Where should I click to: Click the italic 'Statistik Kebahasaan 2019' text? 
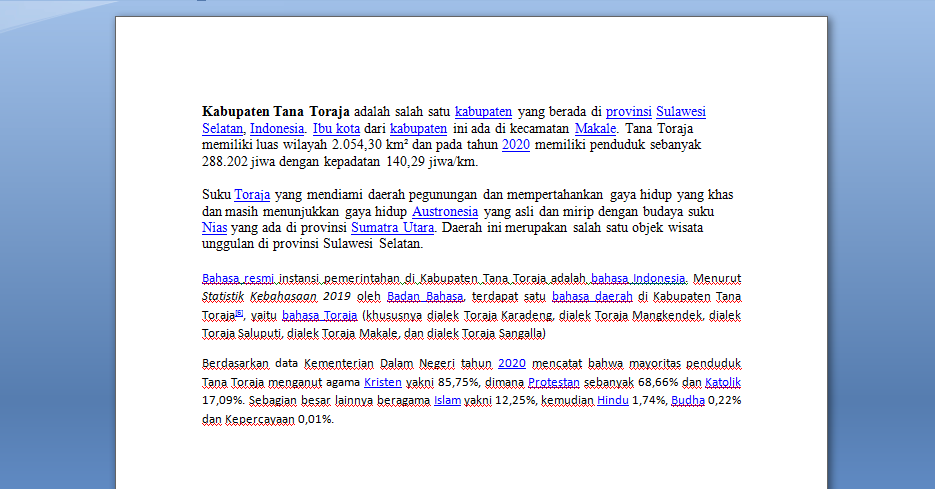(x=276, y=296)
